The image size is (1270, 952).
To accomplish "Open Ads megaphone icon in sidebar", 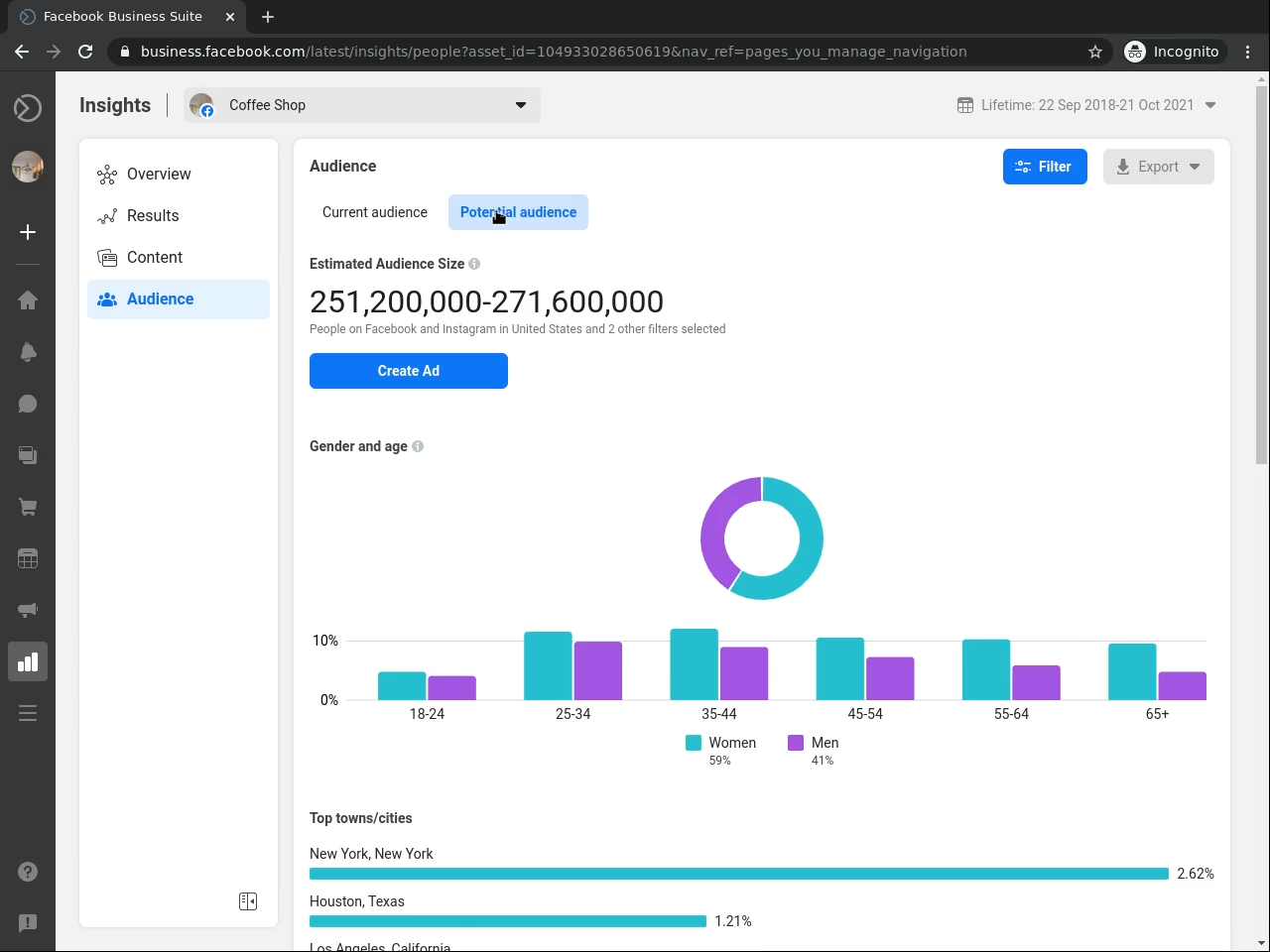I will pyautogui.click(x=28, y=610).
